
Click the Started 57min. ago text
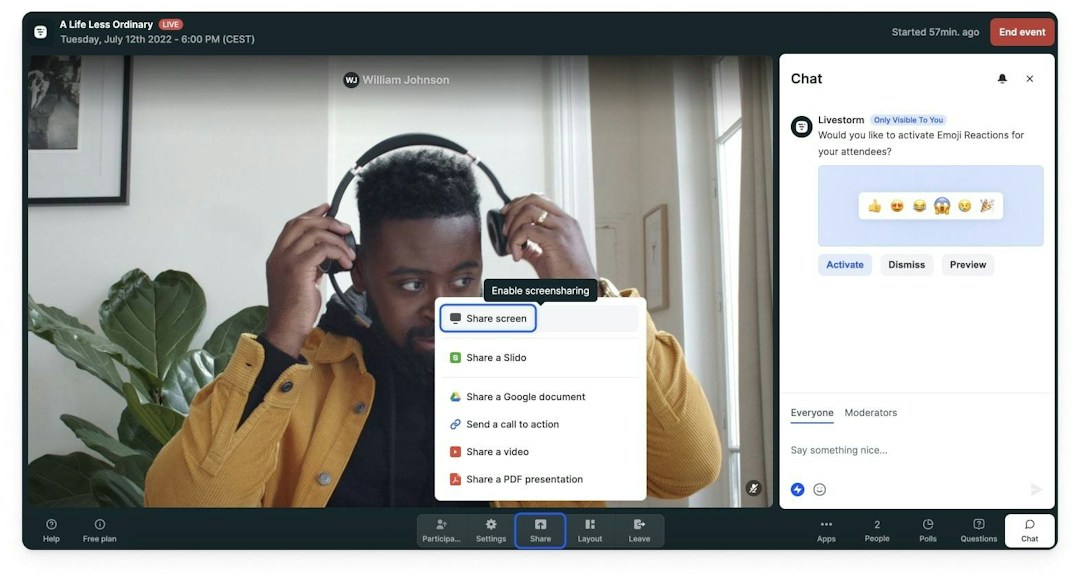pos(935,32)
